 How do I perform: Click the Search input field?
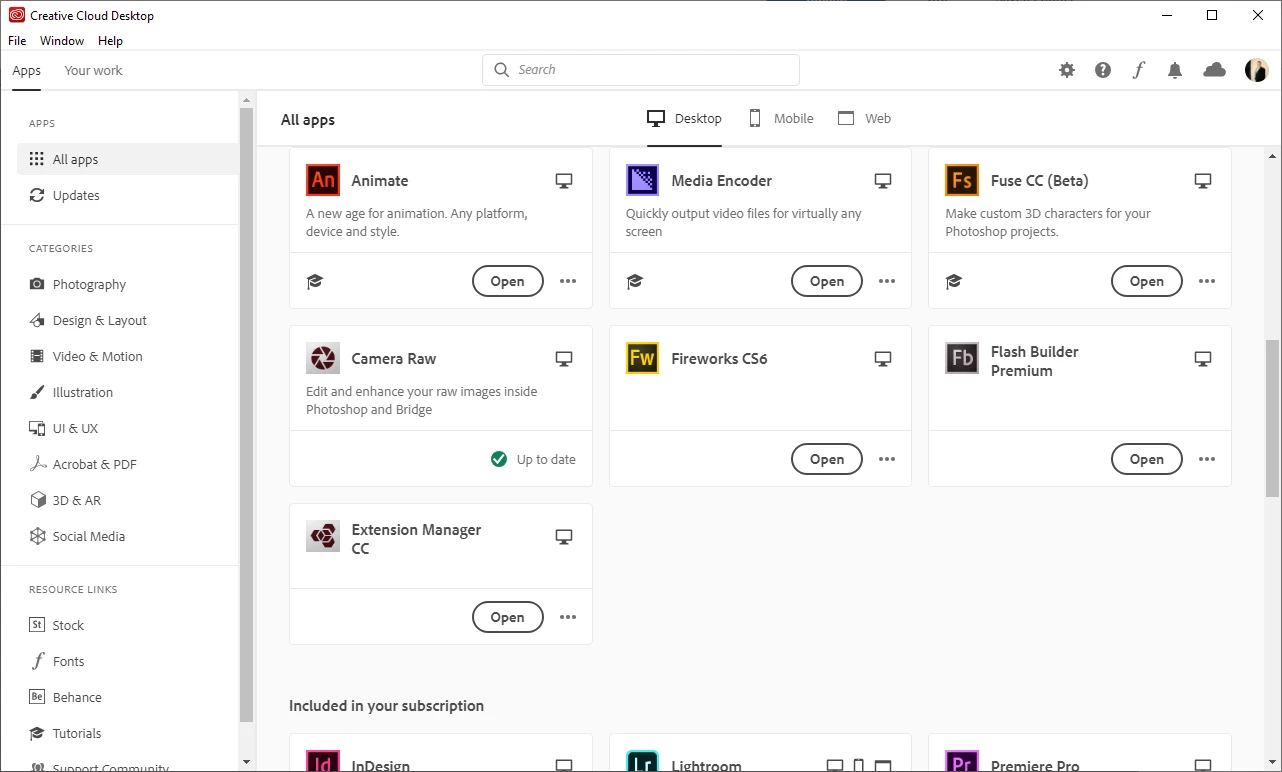pos(641,70)
